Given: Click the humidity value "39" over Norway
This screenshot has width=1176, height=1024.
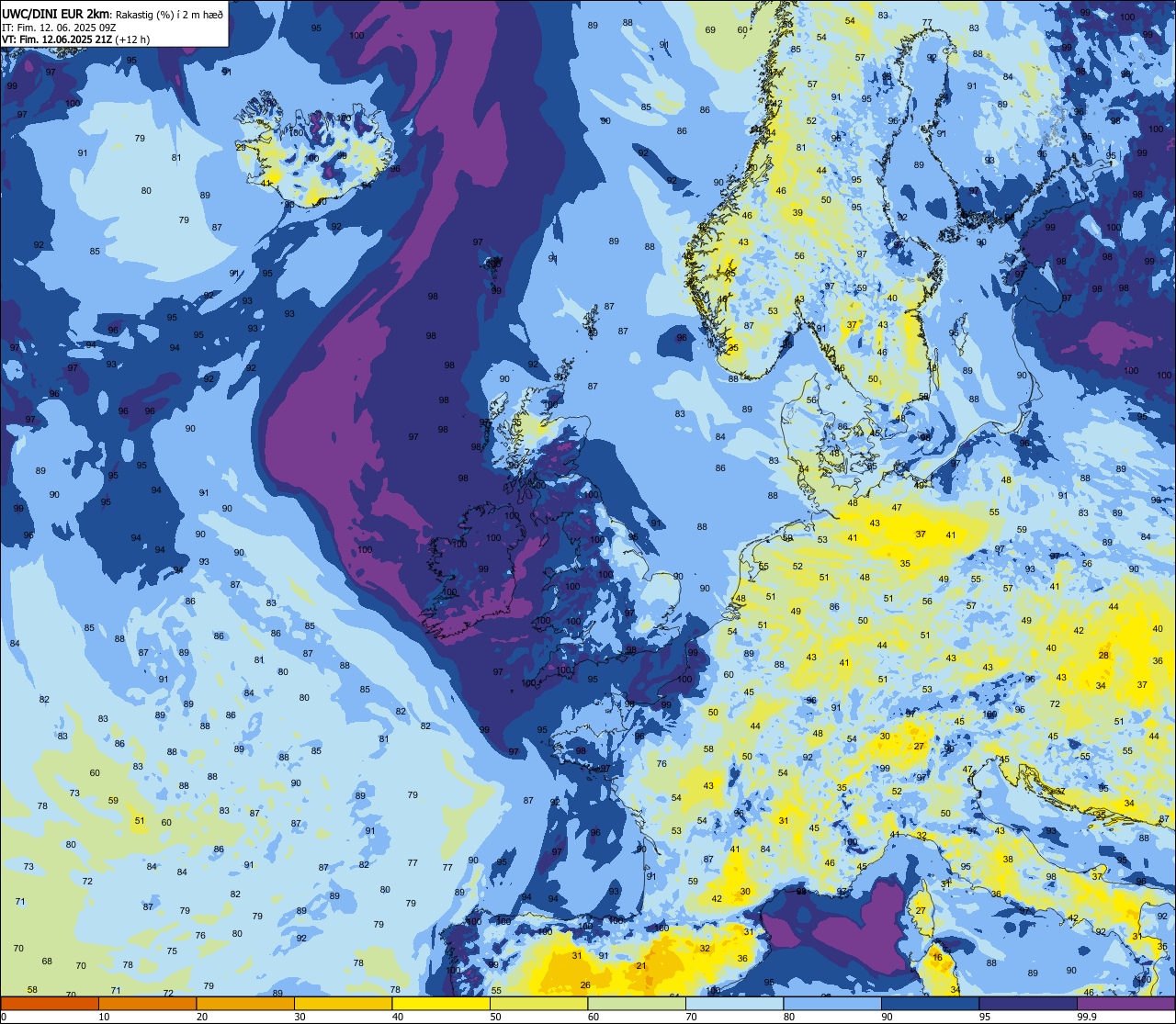Looking at the screenshot, I should (797, 212).
